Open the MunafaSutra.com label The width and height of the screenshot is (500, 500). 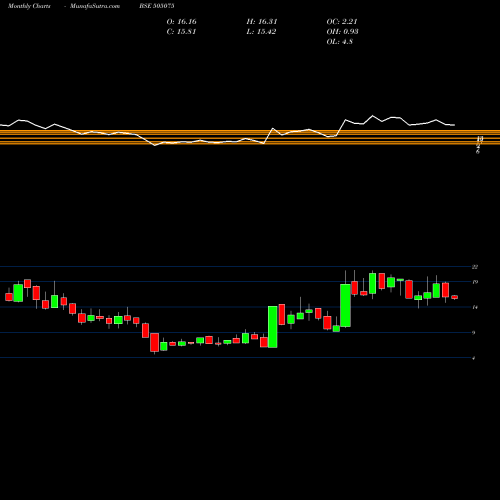click(95, 6)
